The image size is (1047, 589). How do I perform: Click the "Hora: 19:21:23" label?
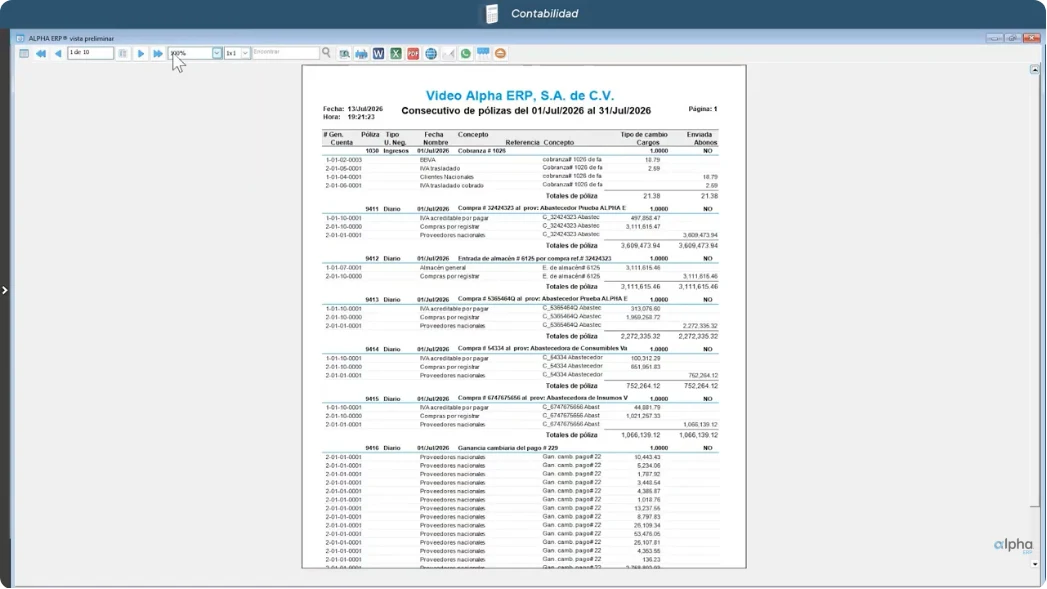click(x=349, y=117)
